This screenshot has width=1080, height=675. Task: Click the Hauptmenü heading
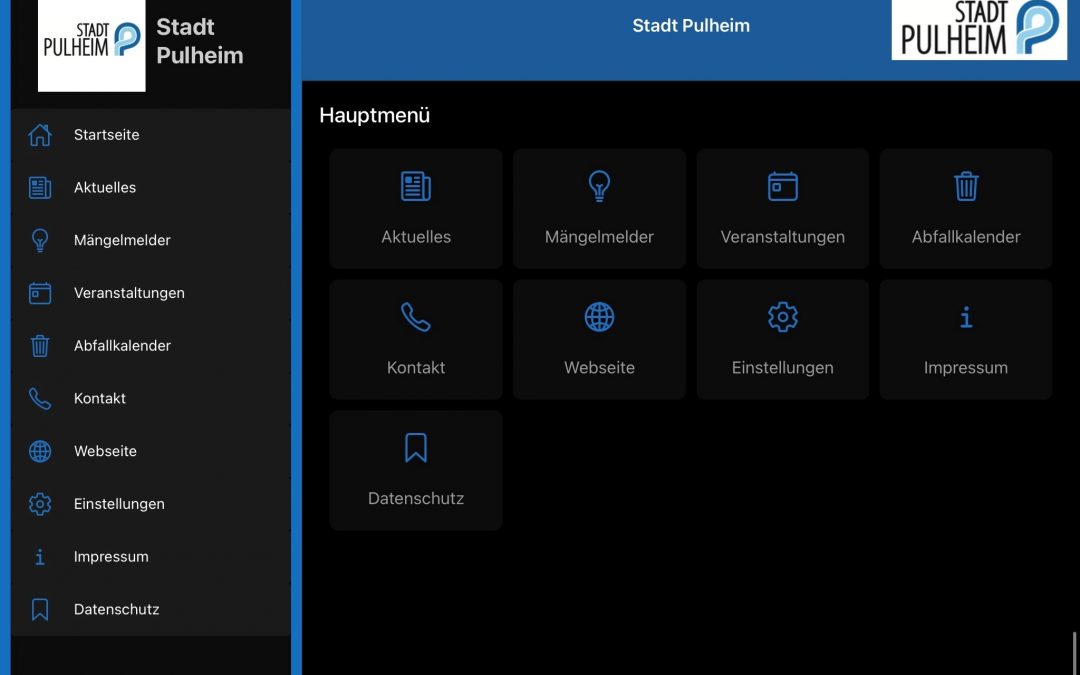(375, 115)
